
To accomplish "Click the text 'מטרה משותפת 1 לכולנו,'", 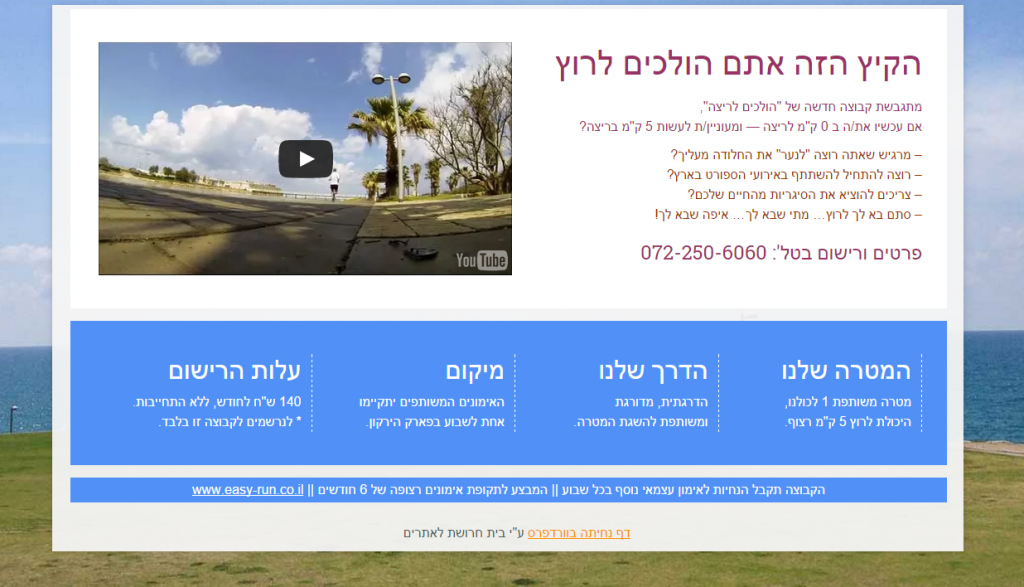I will tap(848, 402).
